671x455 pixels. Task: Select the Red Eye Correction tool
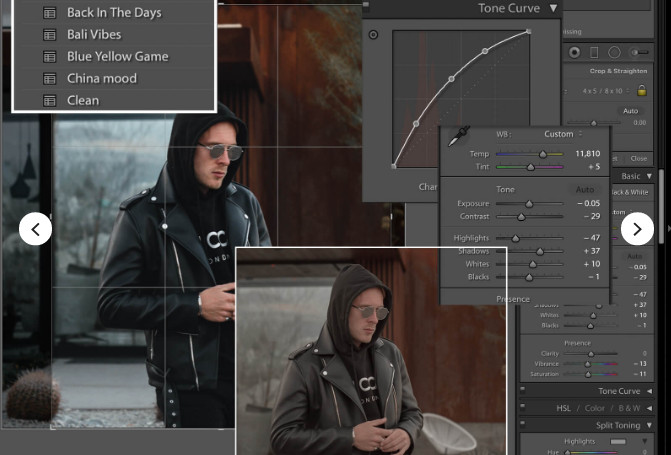(575, 52)
